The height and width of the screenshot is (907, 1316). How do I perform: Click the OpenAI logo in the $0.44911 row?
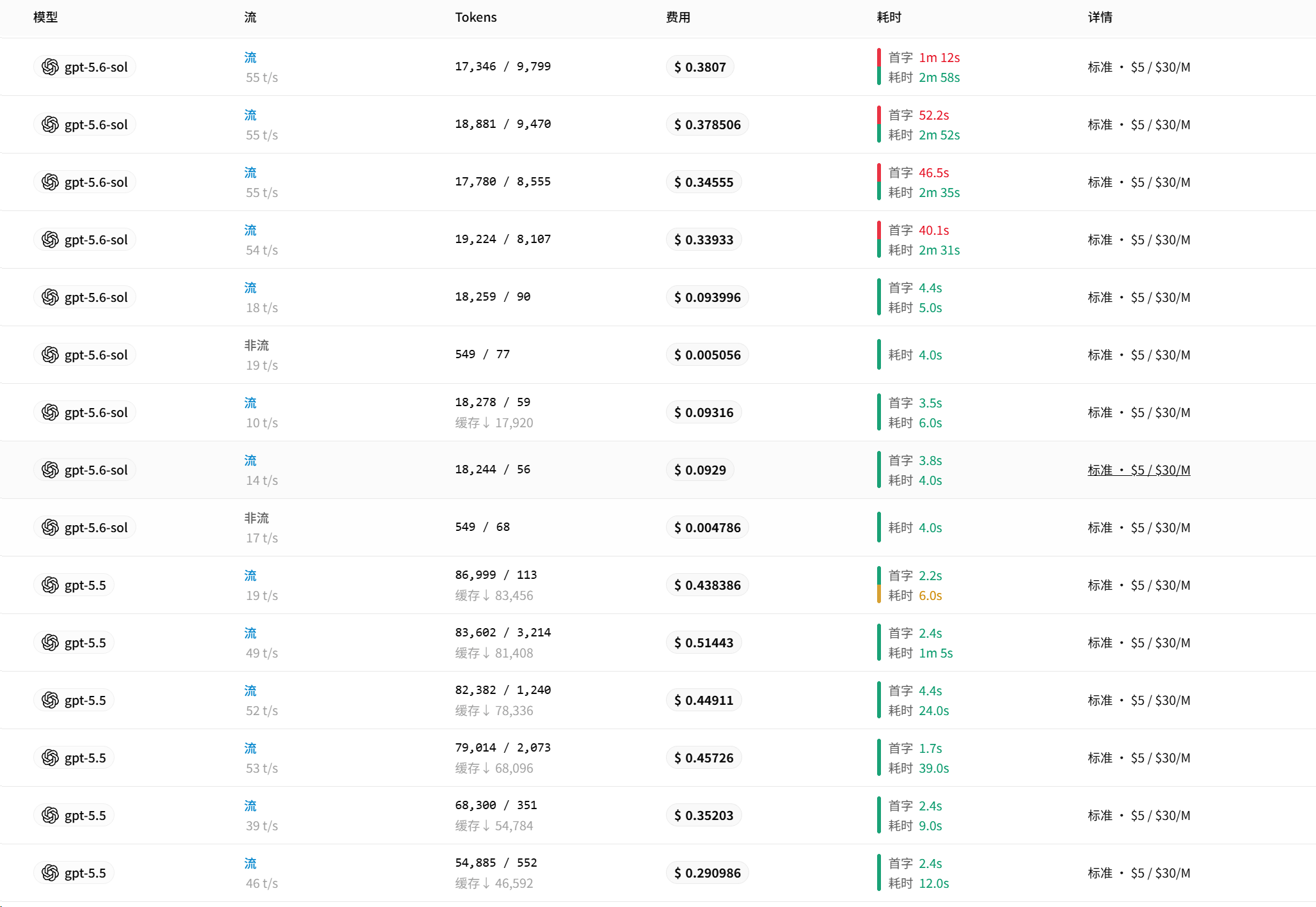(x=50, y=700)
